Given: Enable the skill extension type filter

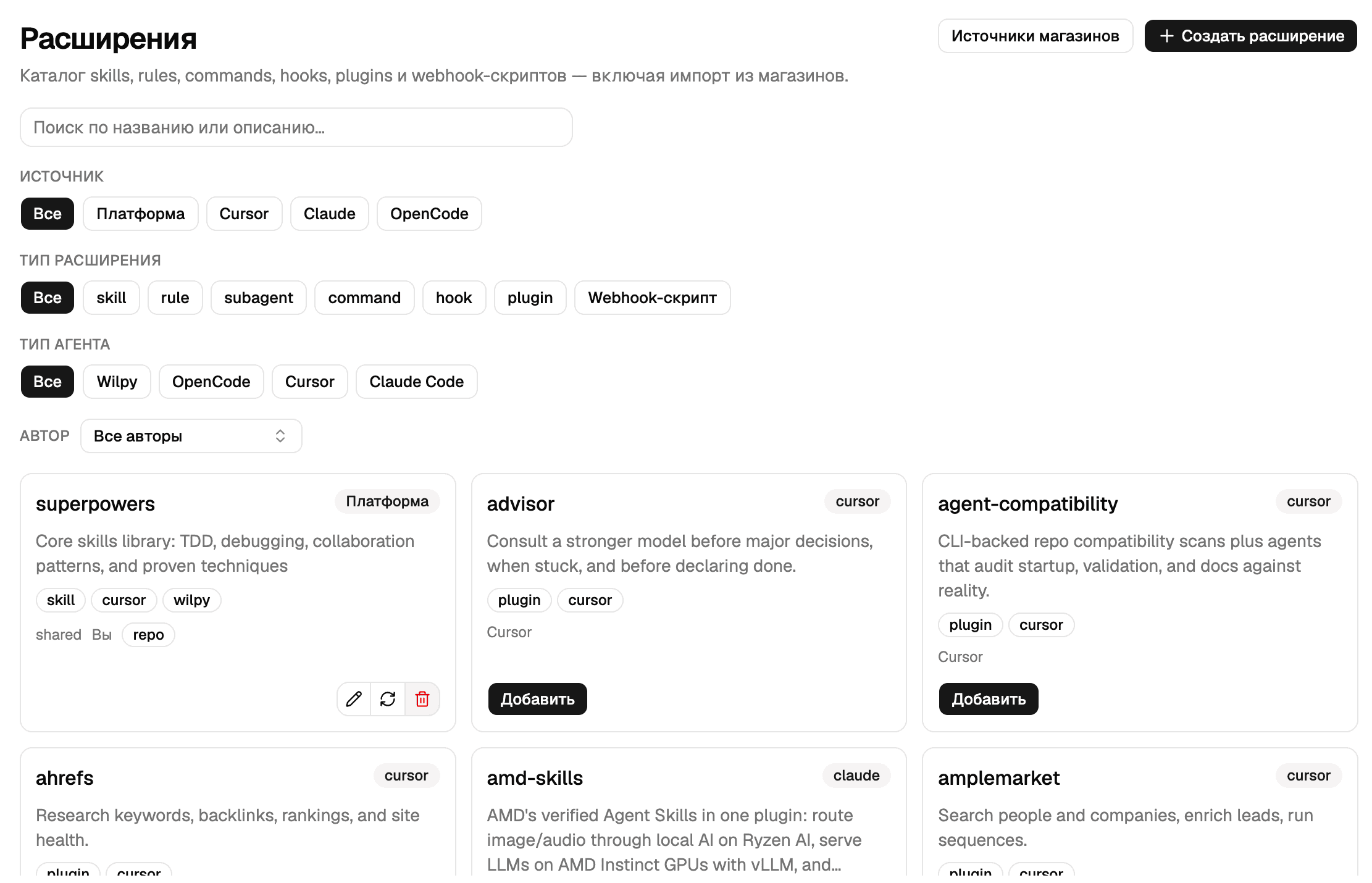Looking at the screenshot, I should point(111,298).
